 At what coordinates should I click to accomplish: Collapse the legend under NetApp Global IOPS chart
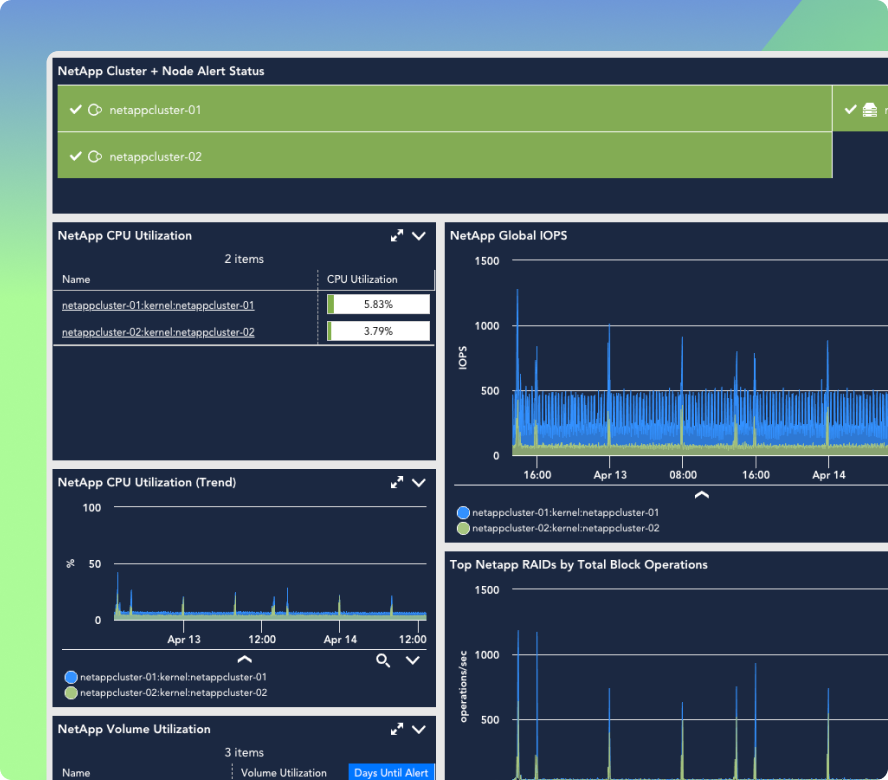pyautogui.click(x=702, y=495)
